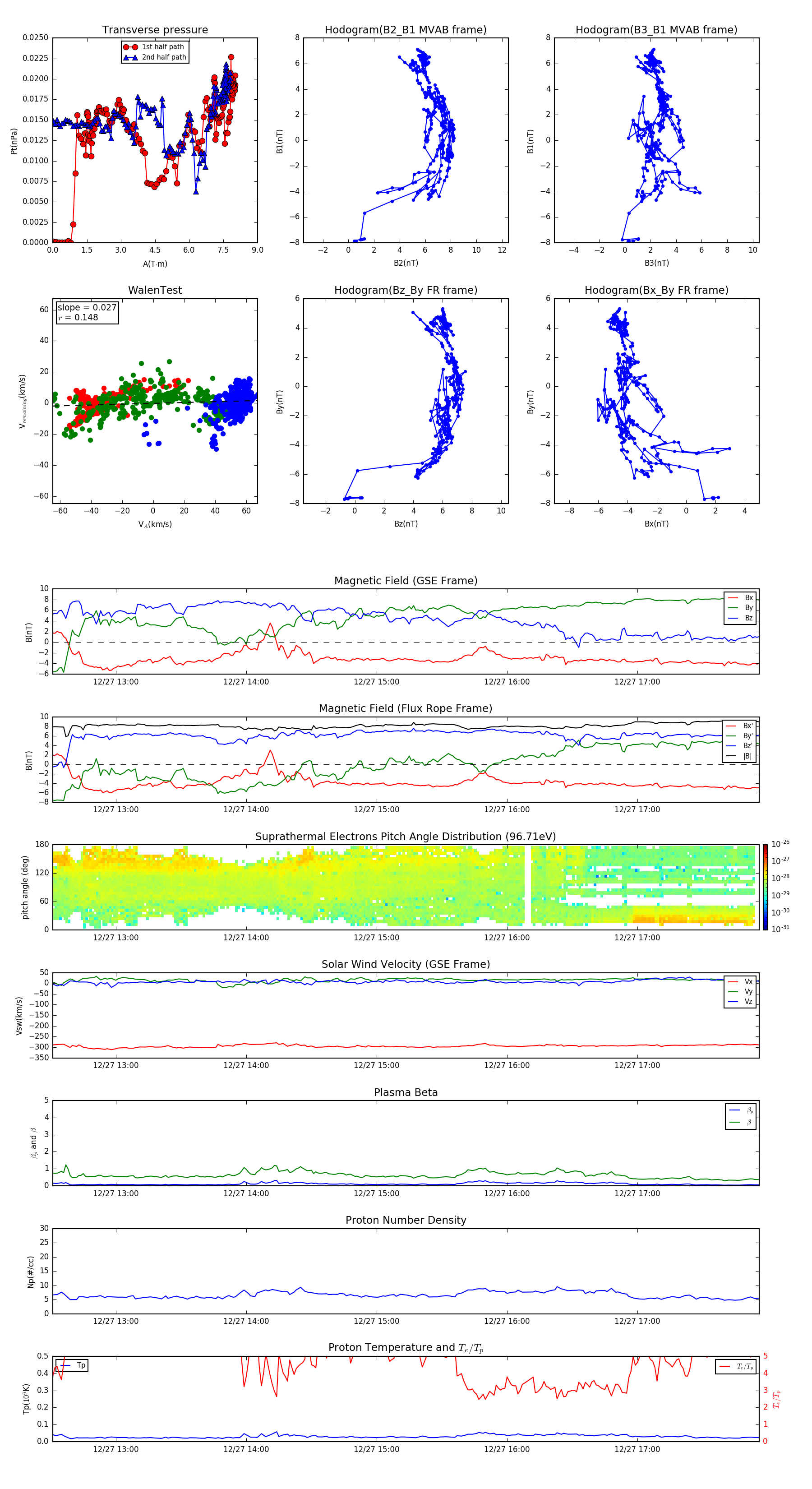The height and width of the screenshot is (1489, 812).
Task: Click the "Hodogram(Bz_By FR frame)" title
Action: coord(406,290)
